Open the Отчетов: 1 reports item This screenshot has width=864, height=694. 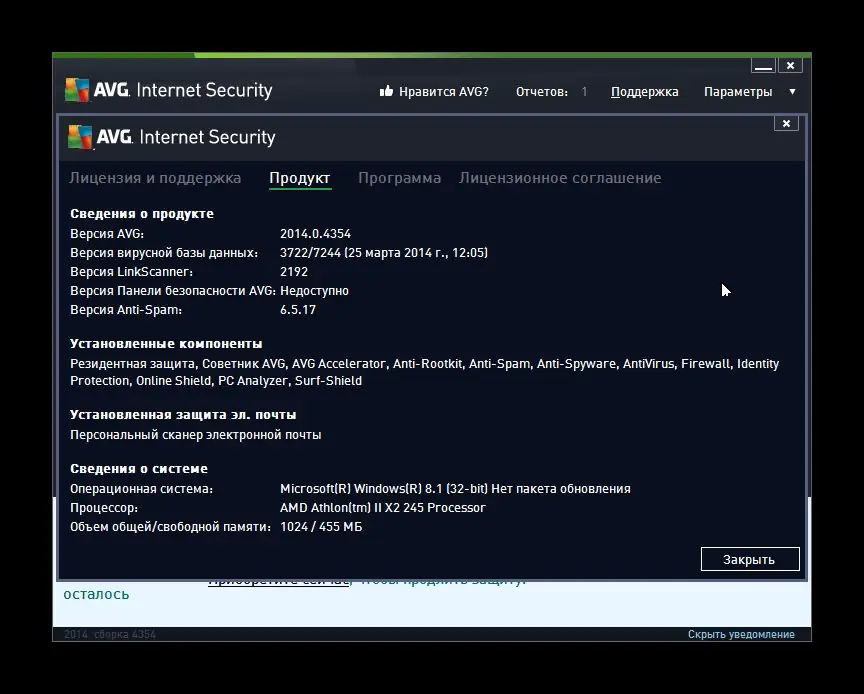(551, 92)
